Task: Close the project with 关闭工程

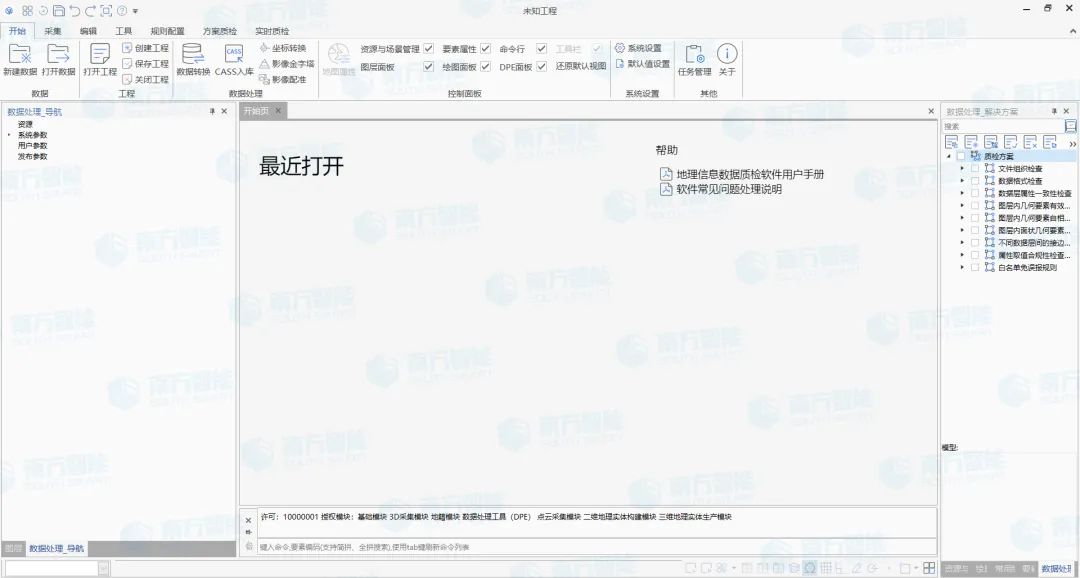Action: click(x=145, y=79)
